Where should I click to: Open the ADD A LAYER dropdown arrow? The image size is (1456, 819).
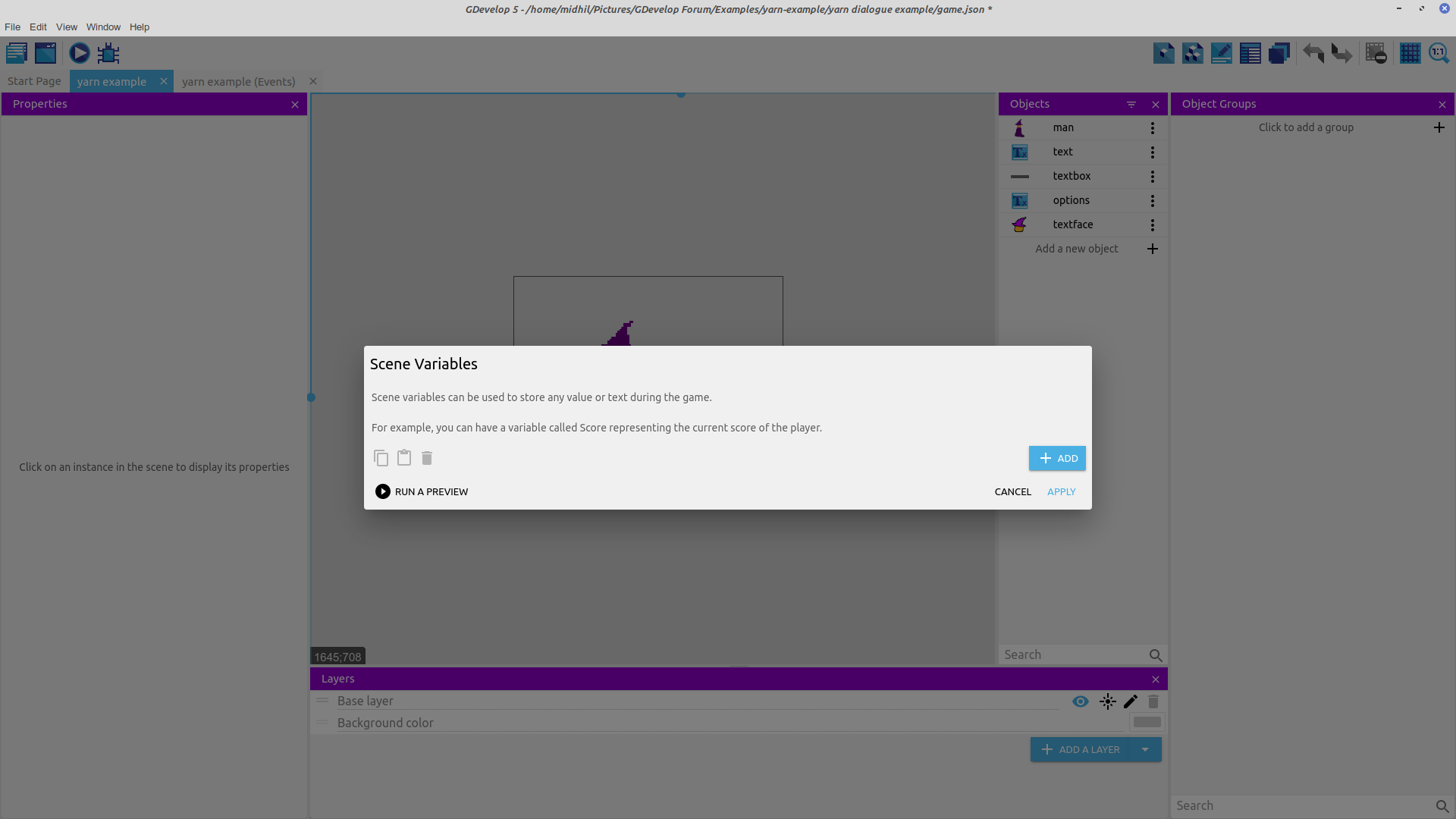1145,749
